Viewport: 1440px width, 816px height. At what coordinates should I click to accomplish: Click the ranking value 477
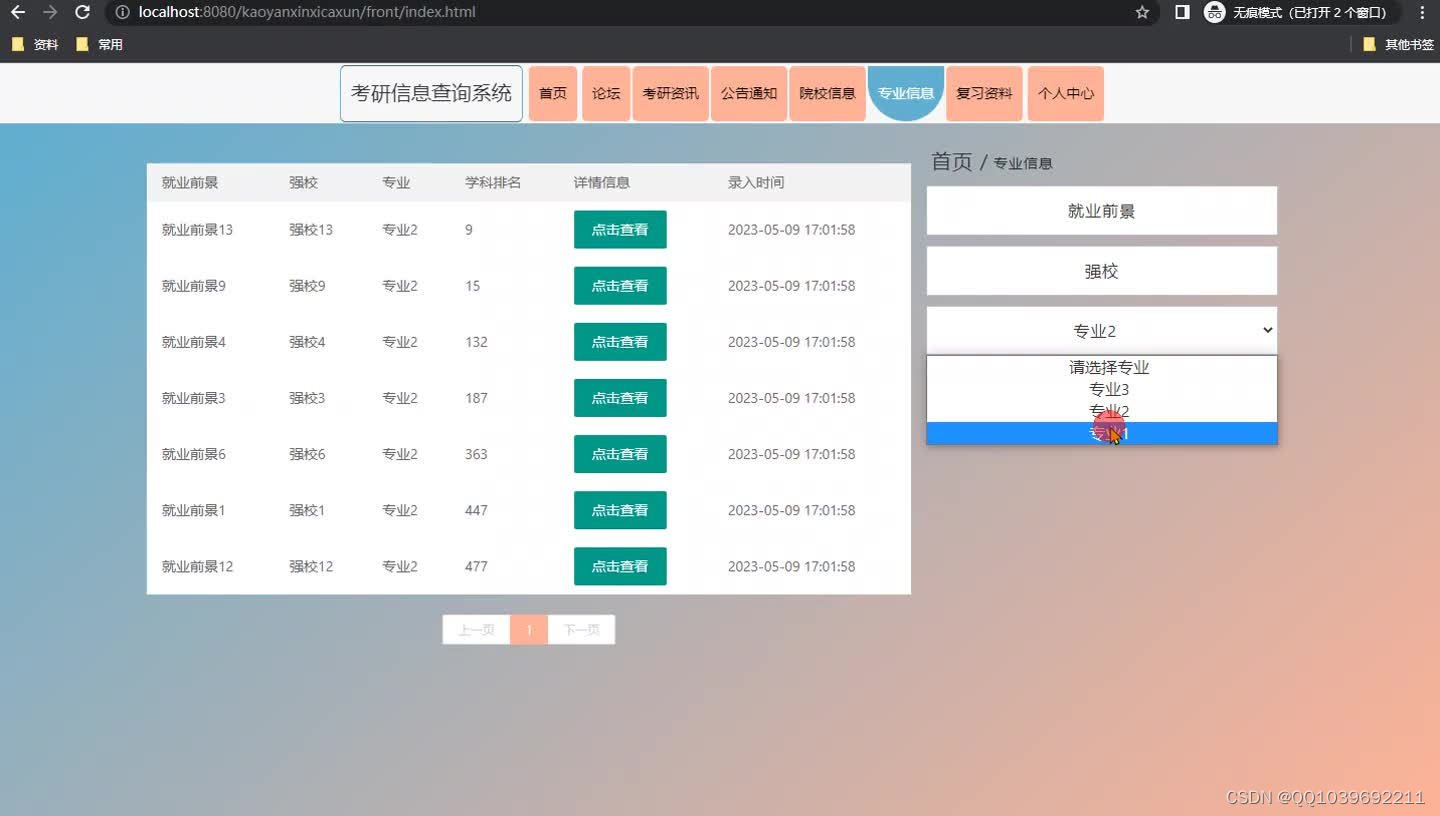(x=476, y=565)
